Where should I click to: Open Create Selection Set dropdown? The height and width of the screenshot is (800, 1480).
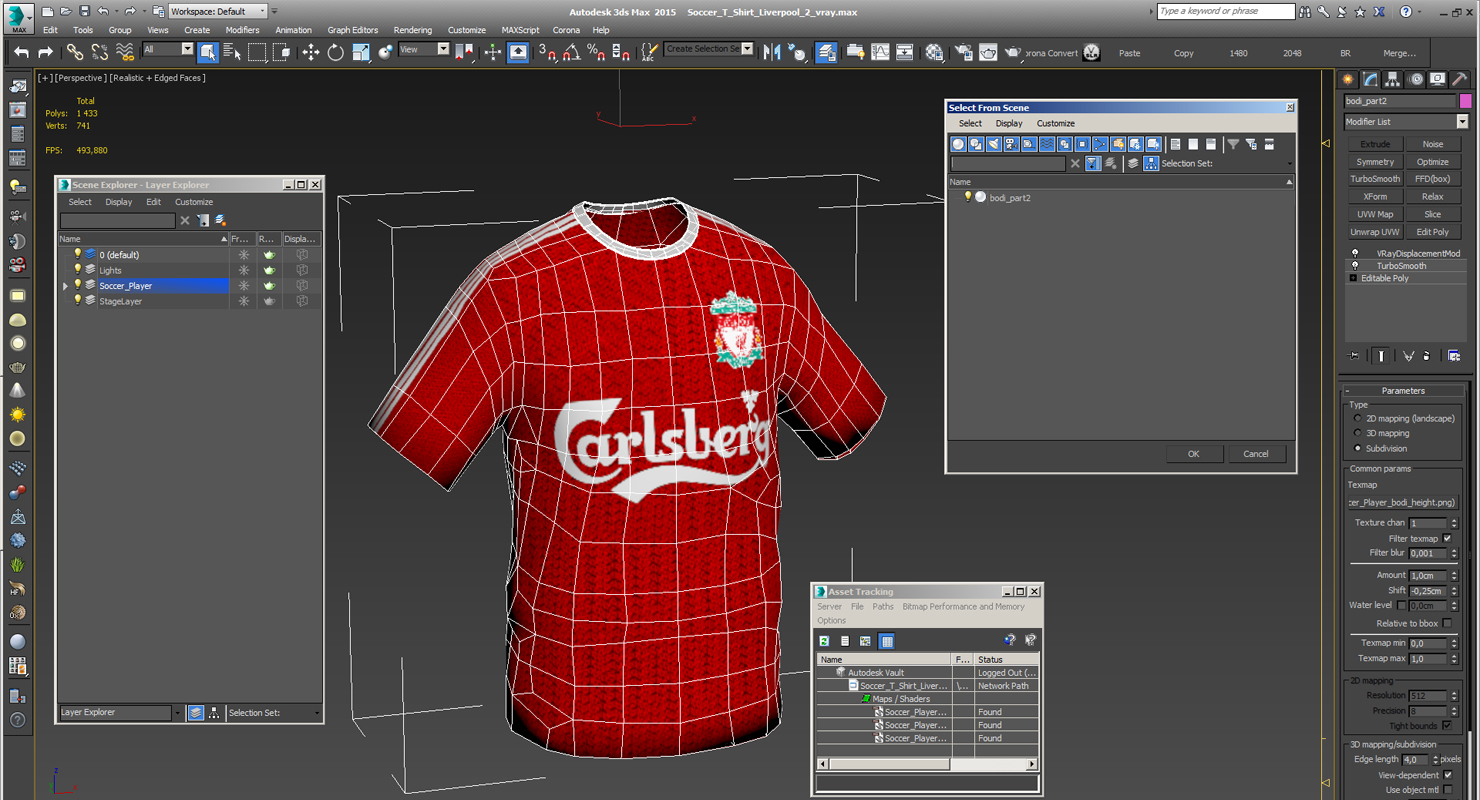(709, 49)
